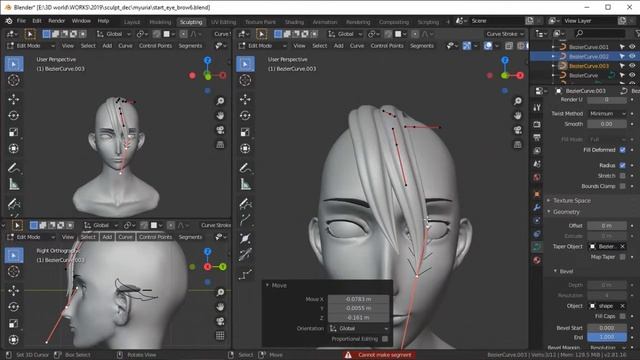
Task: Toggle camera view in the right viewport
Action: pos(518,130)
